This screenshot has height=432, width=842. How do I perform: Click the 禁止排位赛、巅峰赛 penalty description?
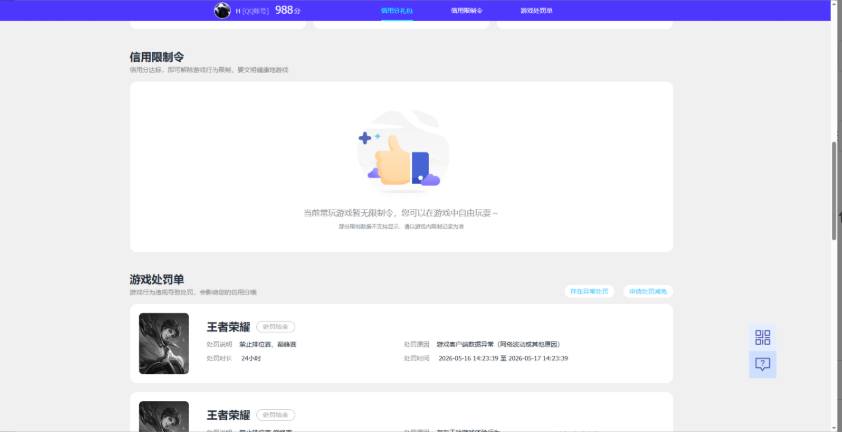tap(267, 344)
